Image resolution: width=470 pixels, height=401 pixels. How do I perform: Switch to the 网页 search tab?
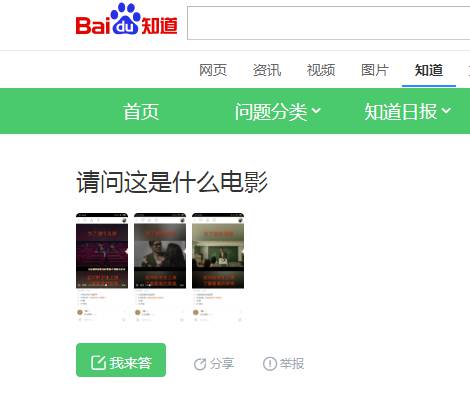(x=213, y=70)
